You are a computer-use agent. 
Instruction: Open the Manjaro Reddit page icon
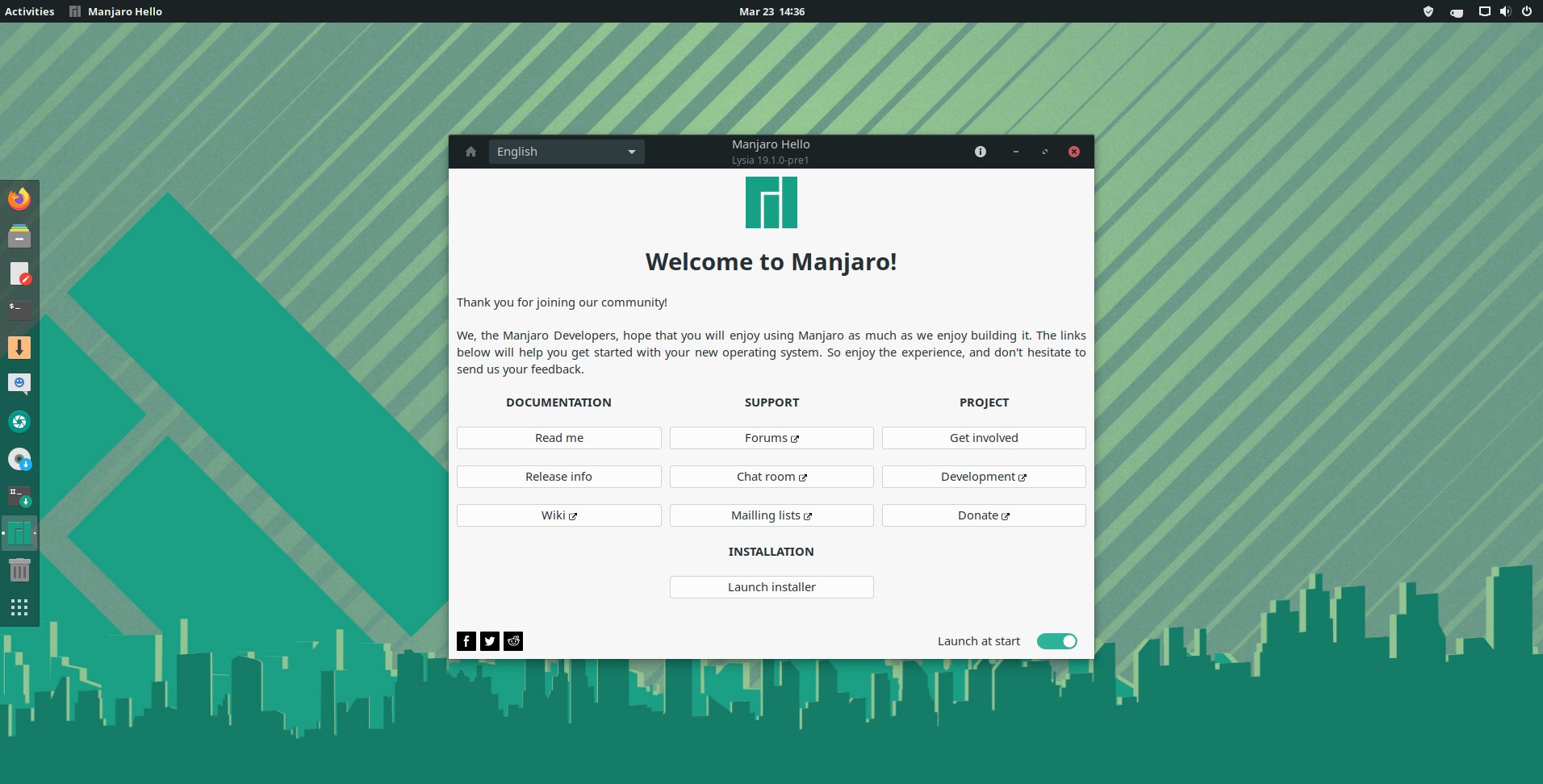pos(513,641)
